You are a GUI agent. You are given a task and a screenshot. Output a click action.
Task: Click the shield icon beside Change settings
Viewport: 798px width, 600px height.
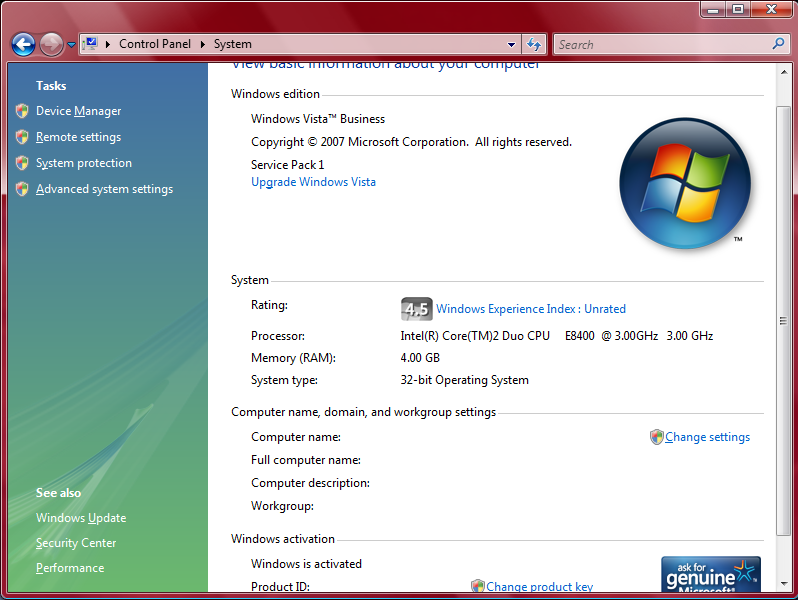[x=657, y=437]
